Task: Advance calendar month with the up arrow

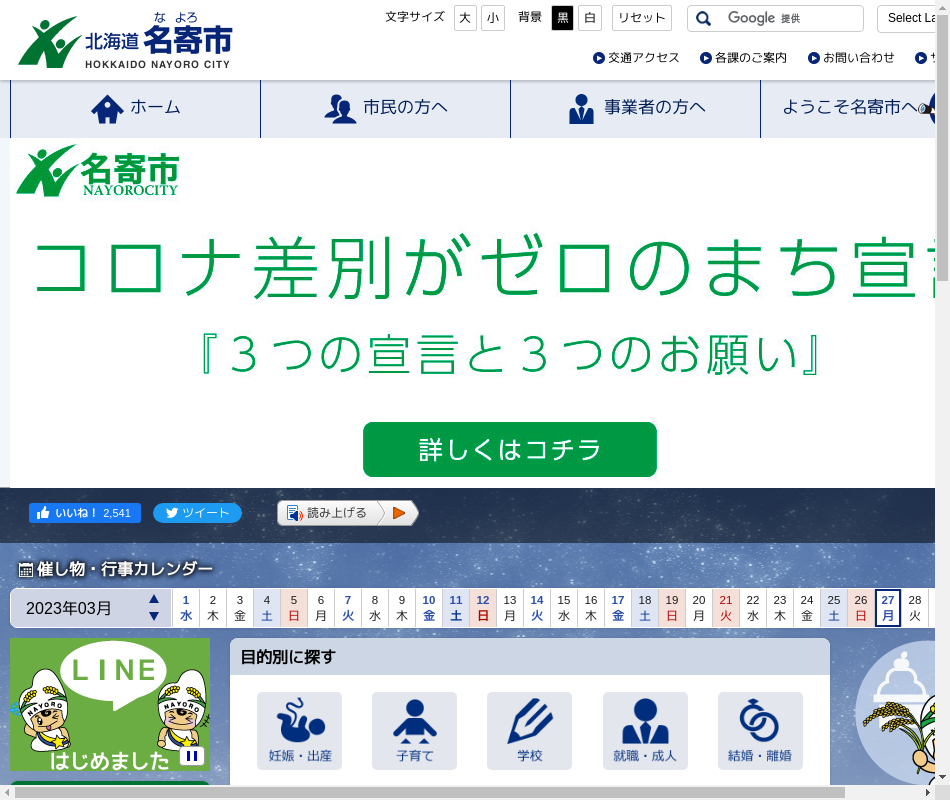Action: click(154, 600)
